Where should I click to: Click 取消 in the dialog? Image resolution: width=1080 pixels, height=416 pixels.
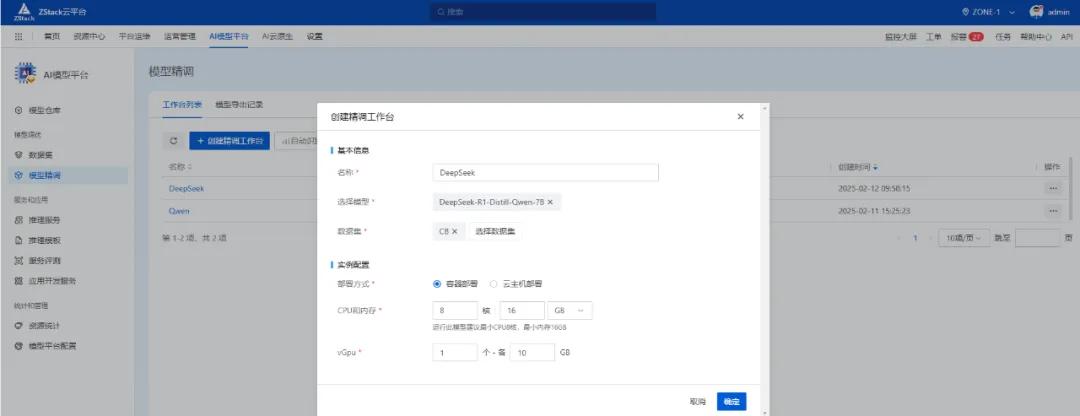[x=698, y=402]
